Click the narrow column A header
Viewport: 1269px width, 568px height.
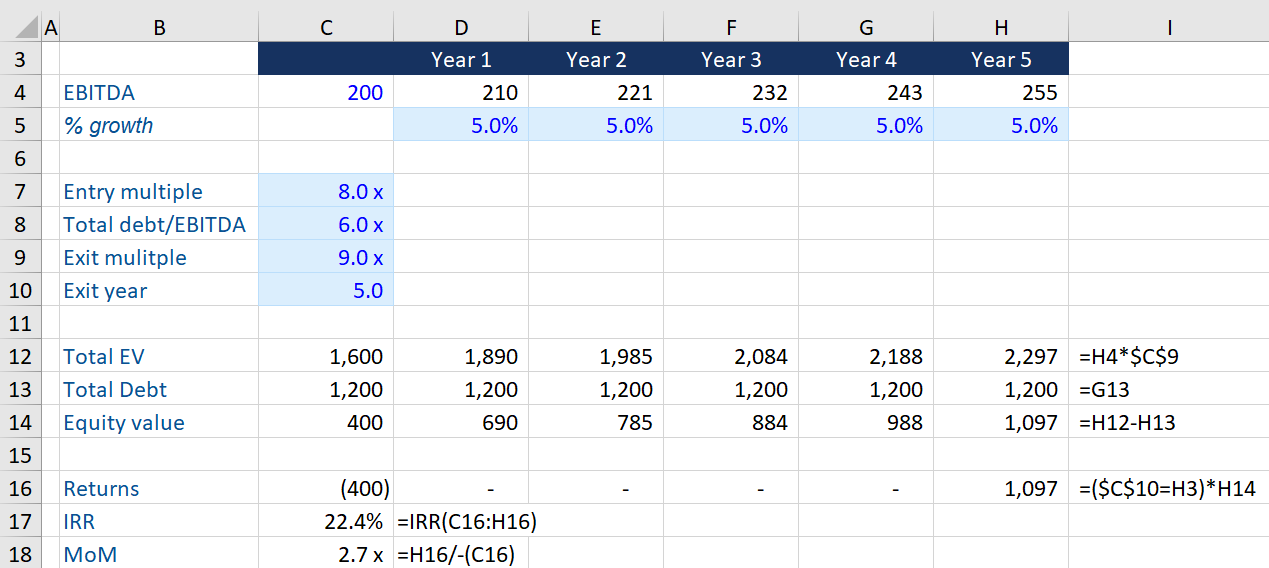coord(50,28)
